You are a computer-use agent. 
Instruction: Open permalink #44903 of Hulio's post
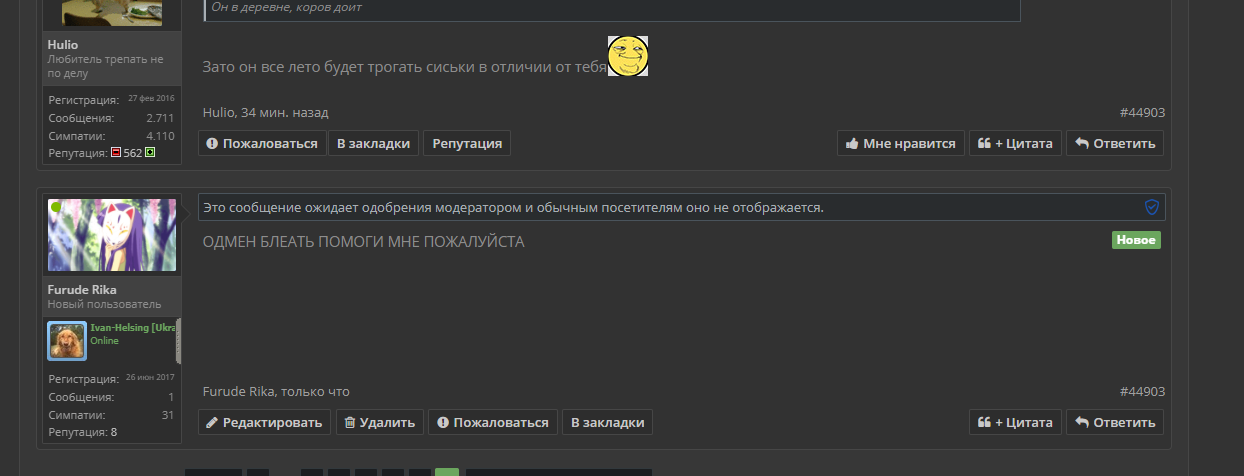pos(1142,113)
